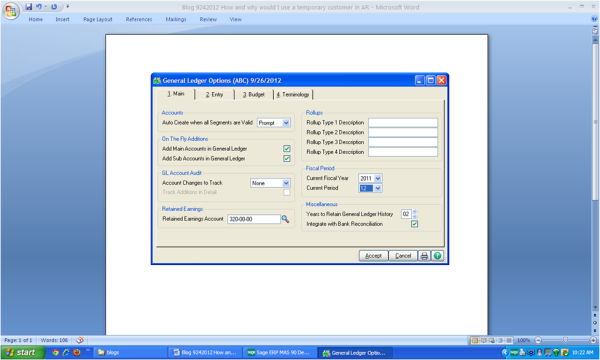Open the green Help icon in dialog
Screen dimensions: 600x360
437,256
